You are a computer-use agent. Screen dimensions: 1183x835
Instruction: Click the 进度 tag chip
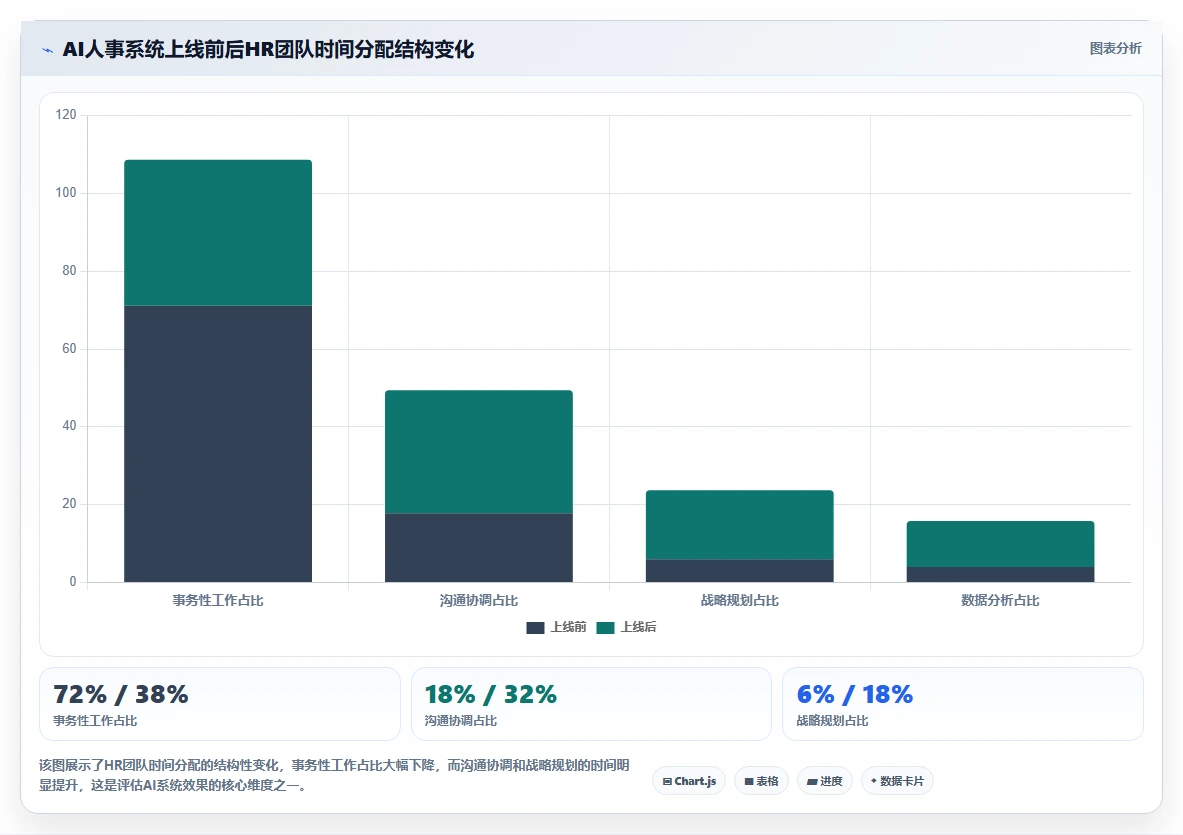825,781
